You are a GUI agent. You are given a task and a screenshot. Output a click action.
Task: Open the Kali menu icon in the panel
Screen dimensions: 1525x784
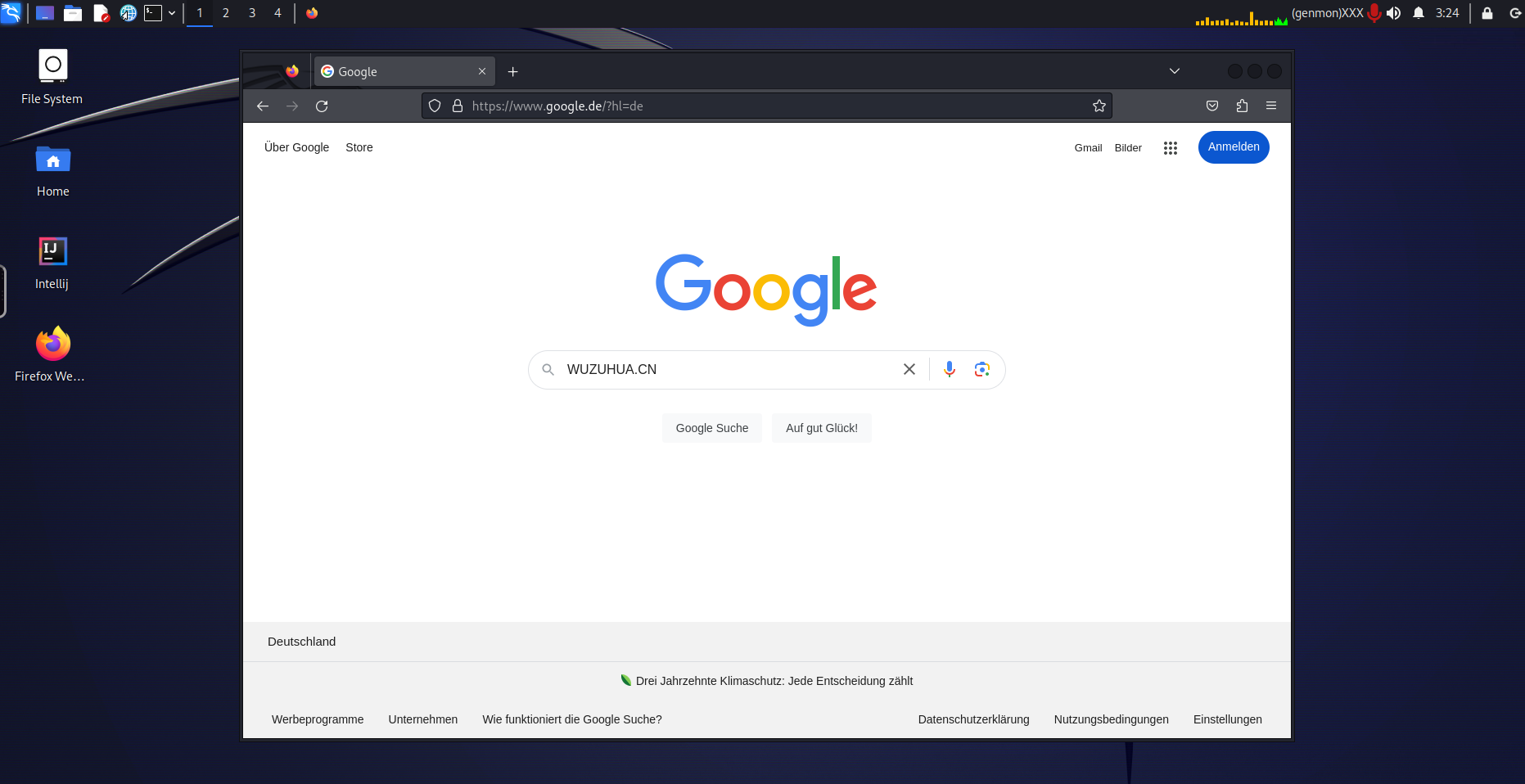pos(11,13)
